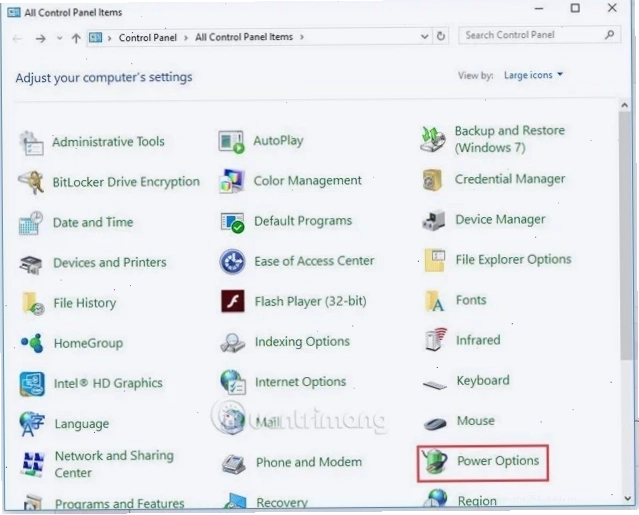Click the Search Control Panel field

[539, 35]
